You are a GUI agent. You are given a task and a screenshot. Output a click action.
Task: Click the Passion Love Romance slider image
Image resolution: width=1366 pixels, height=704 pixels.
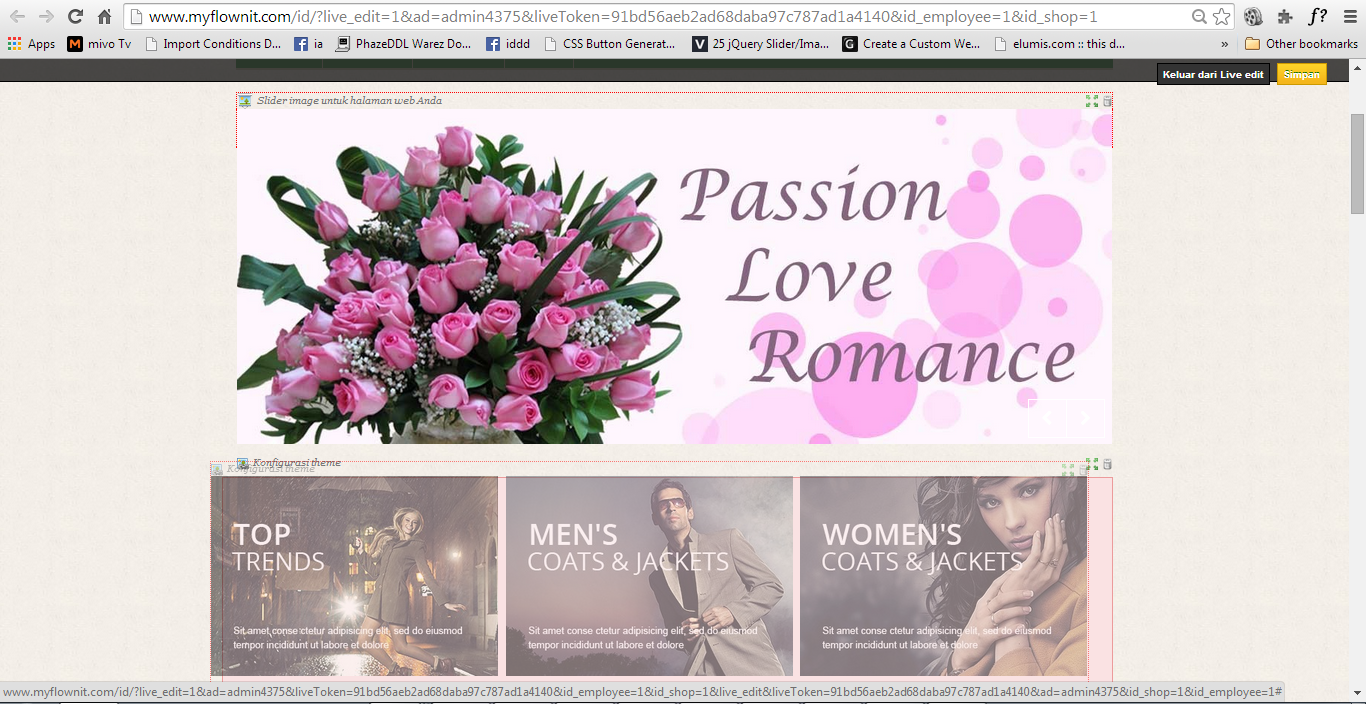(x=674, y=276)
